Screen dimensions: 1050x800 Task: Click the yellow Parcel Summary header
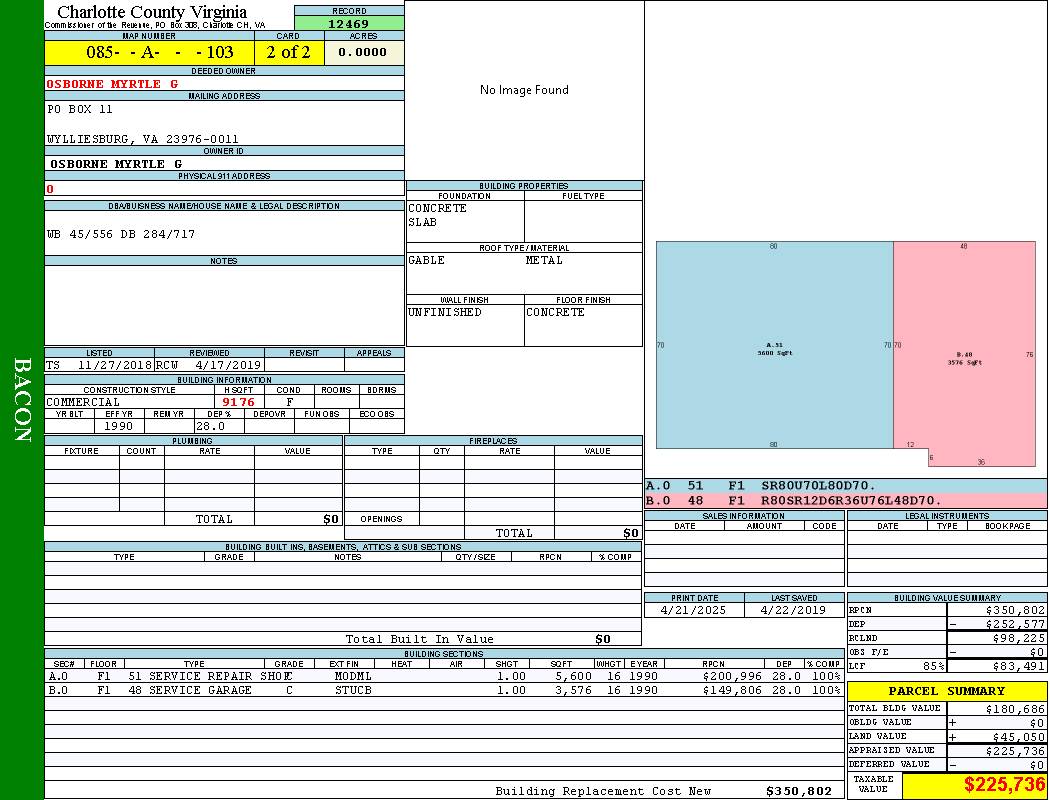click(947, 691)
